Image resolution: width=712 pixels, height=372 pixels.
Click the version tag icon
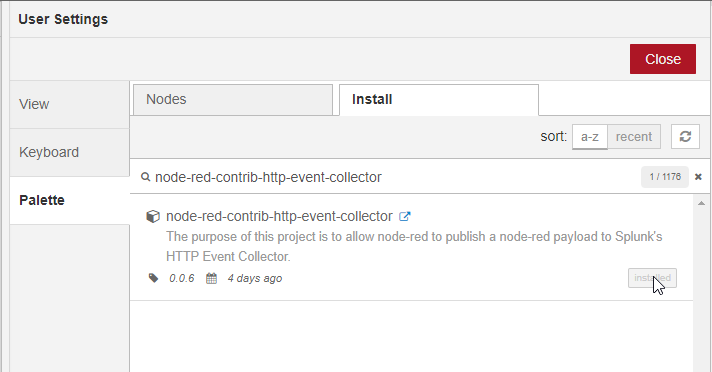(x=153, y=278)
